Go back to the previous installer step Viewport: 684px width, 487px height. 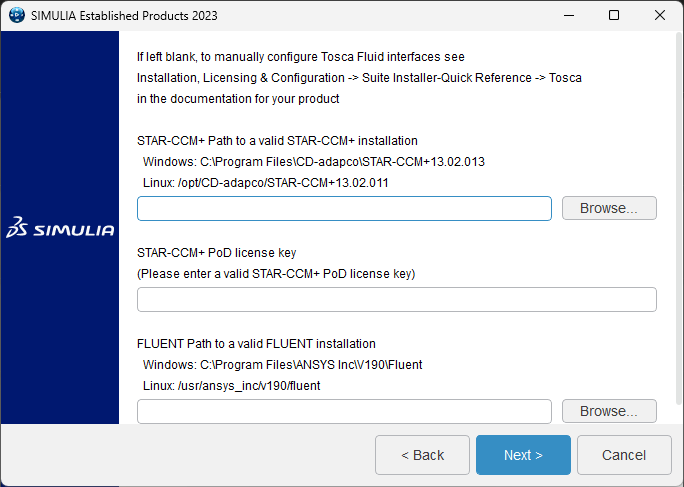(422, 455)
